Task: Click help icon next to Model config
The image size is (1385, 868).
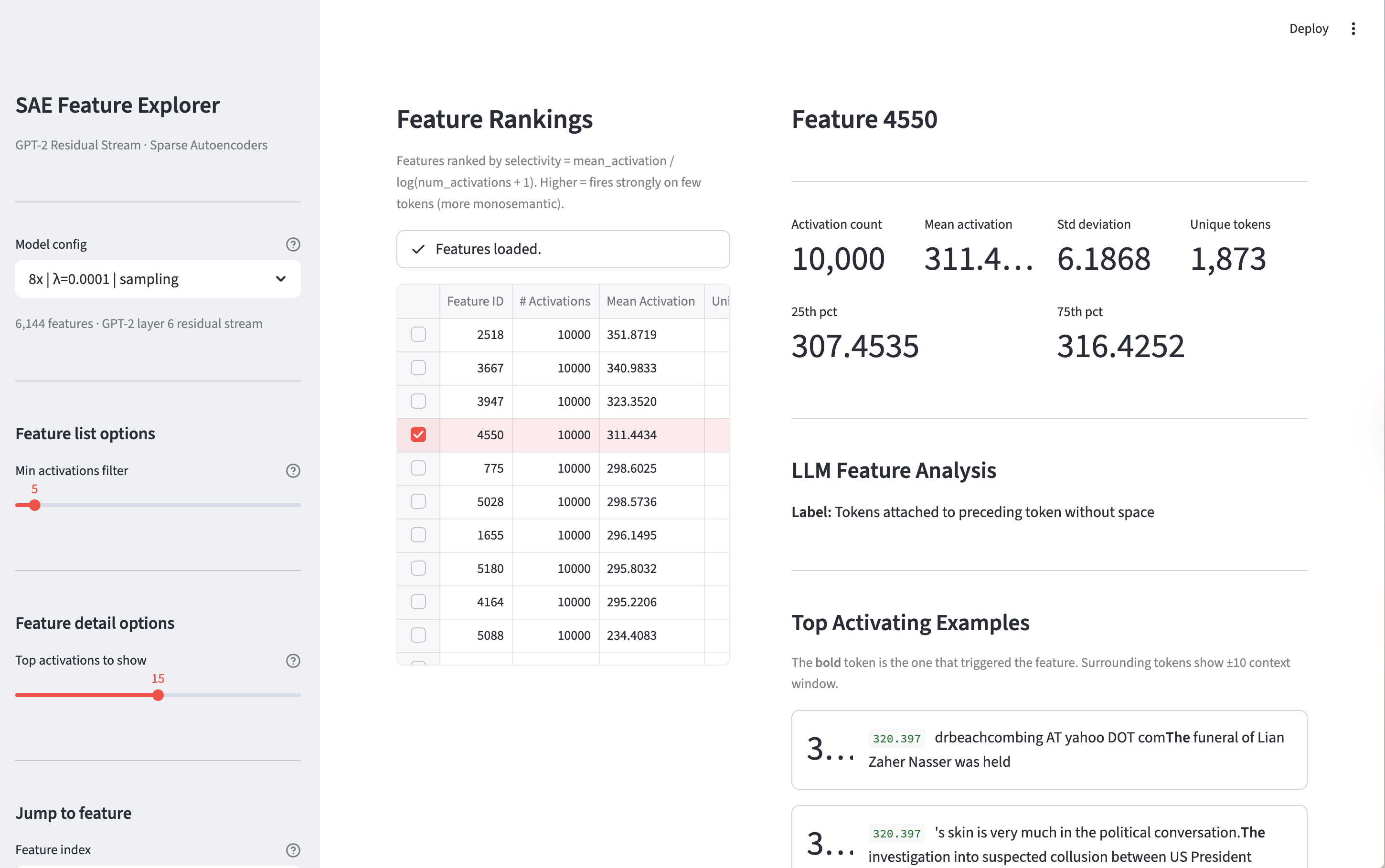Action: pos(293,244)
